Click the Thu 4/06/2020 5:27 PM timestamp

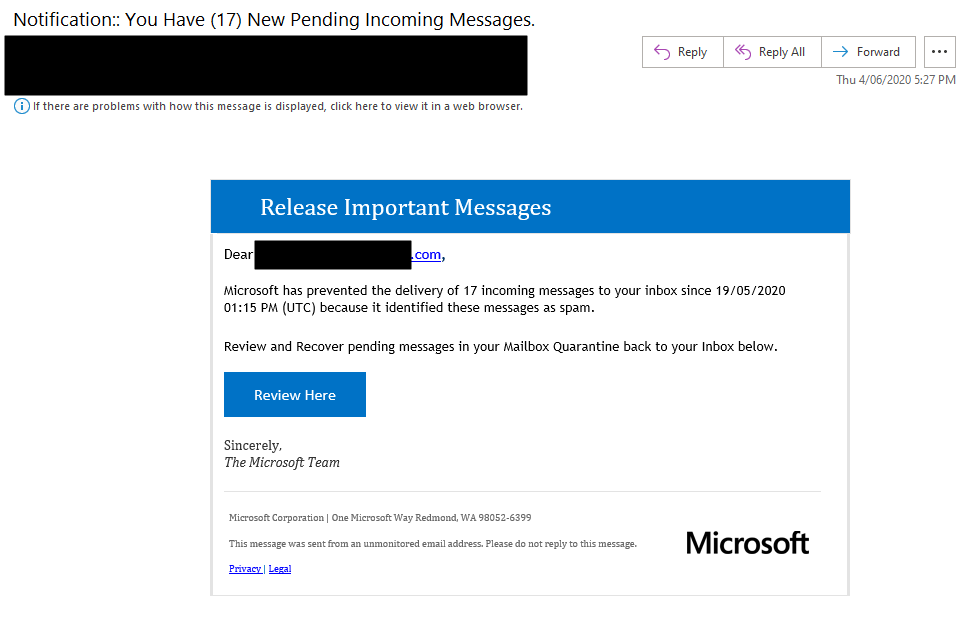coord(895,80)
